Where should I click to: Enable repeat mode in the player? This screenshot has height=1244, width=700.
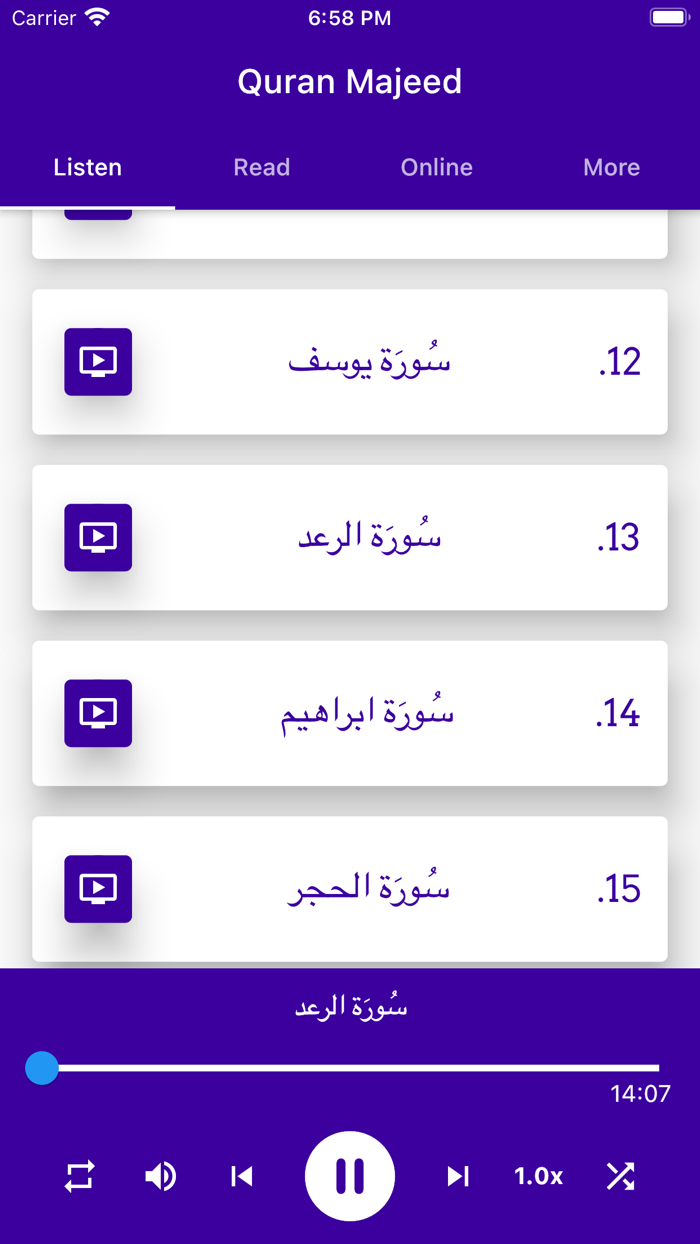tap(80, 1176)
